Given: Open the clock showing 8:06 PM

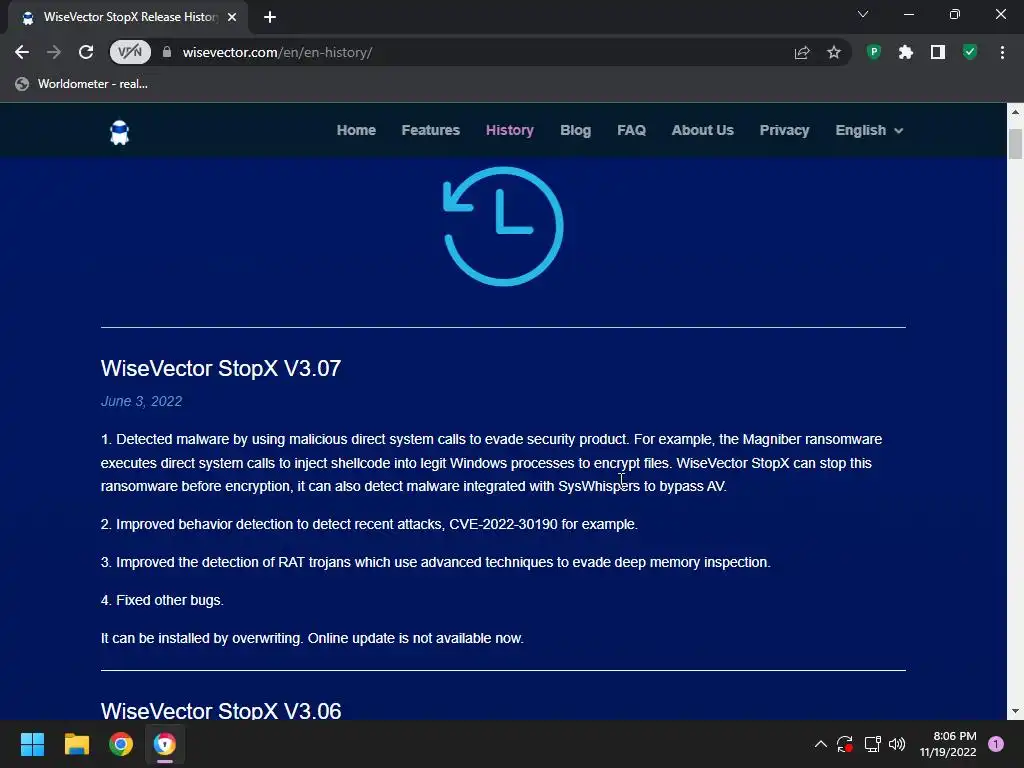Looking at the screenshot, I should [x=948, y=744].
